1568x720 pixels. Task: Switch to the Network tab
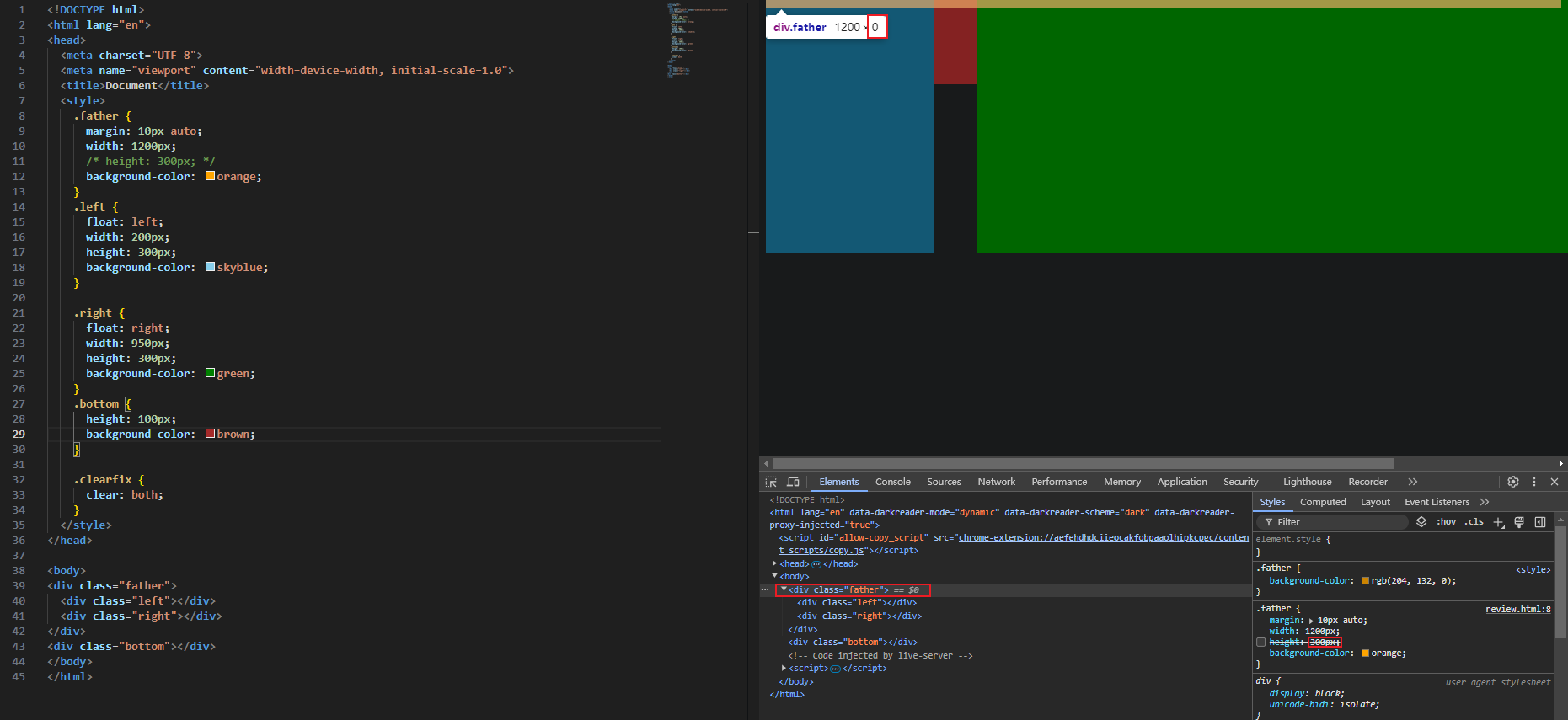tap(996, 482)
